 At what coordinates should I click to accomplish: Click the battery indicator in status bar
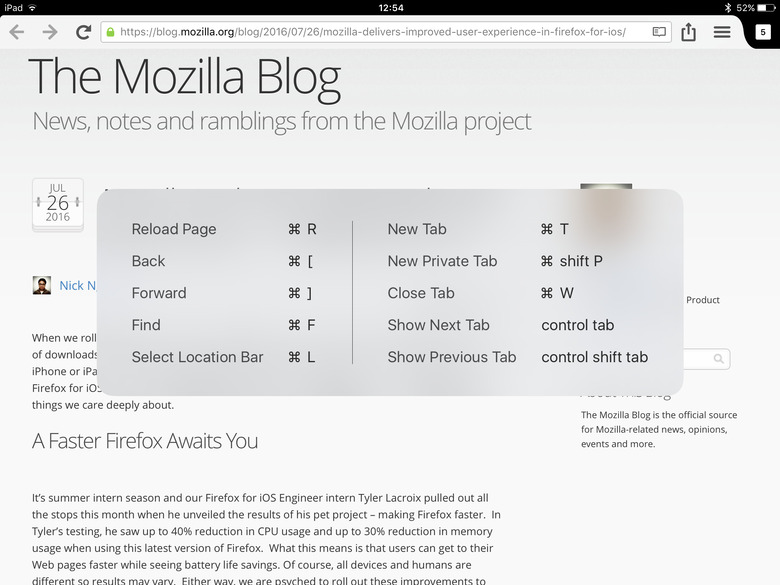[766, 8]
